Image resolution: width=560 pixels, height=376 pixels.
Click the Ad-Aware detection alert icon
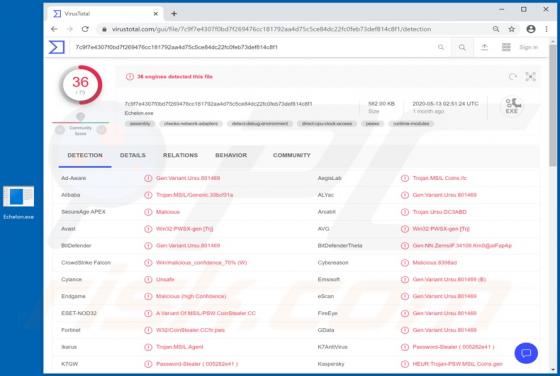[x=148, y=178]
